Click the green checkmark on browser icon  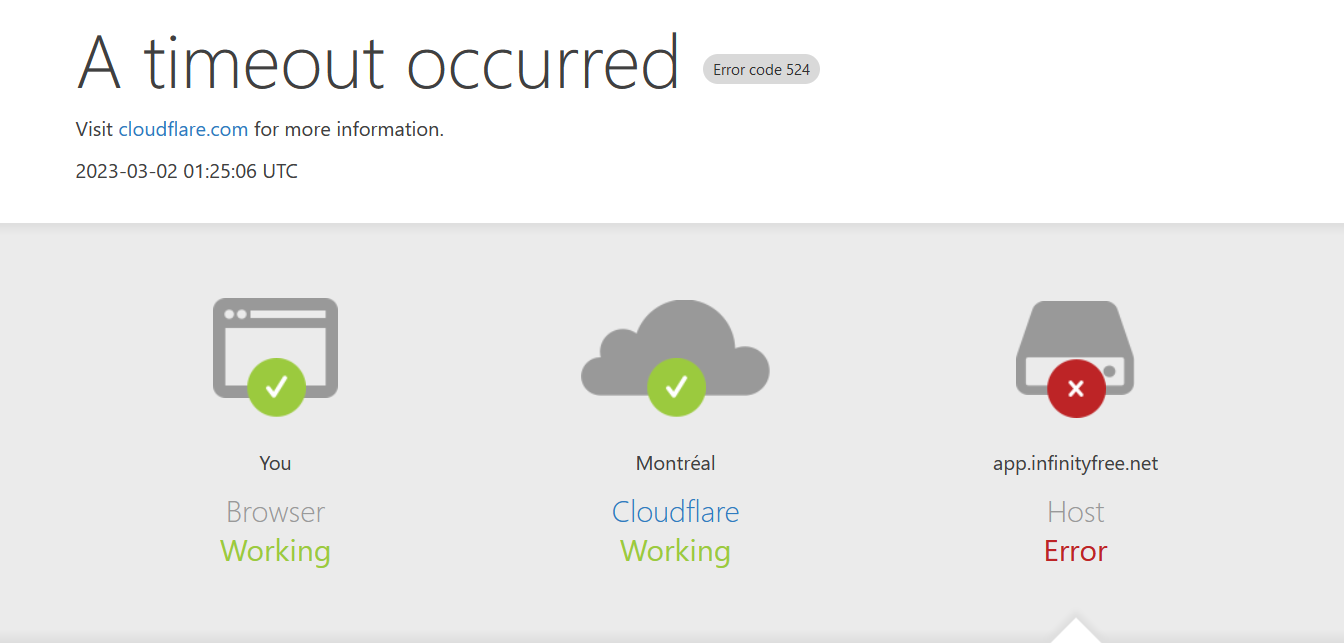tap(277, 387)
